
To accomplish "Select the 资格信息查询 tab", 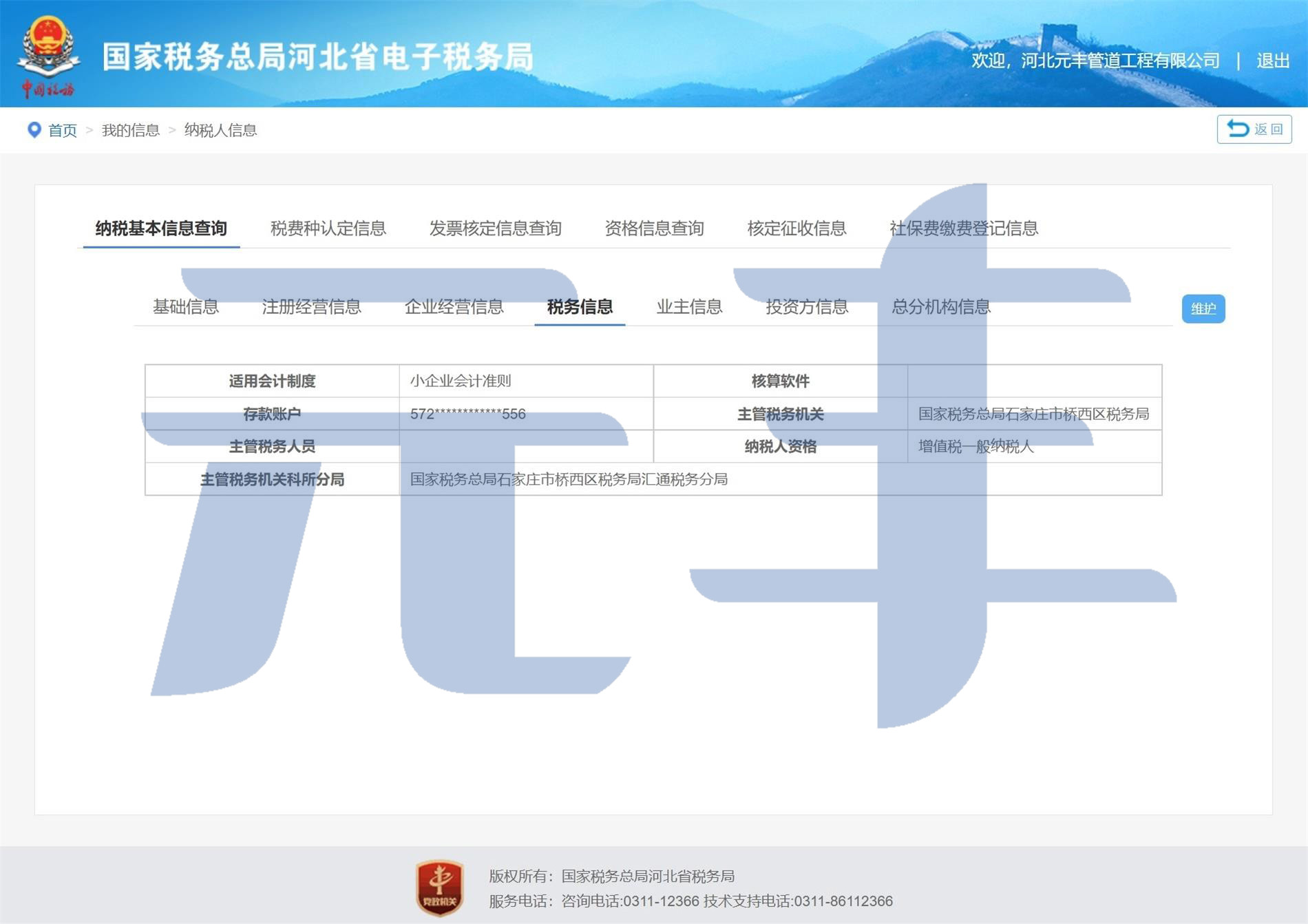I will pyautogui.click(x=654, y=229).
